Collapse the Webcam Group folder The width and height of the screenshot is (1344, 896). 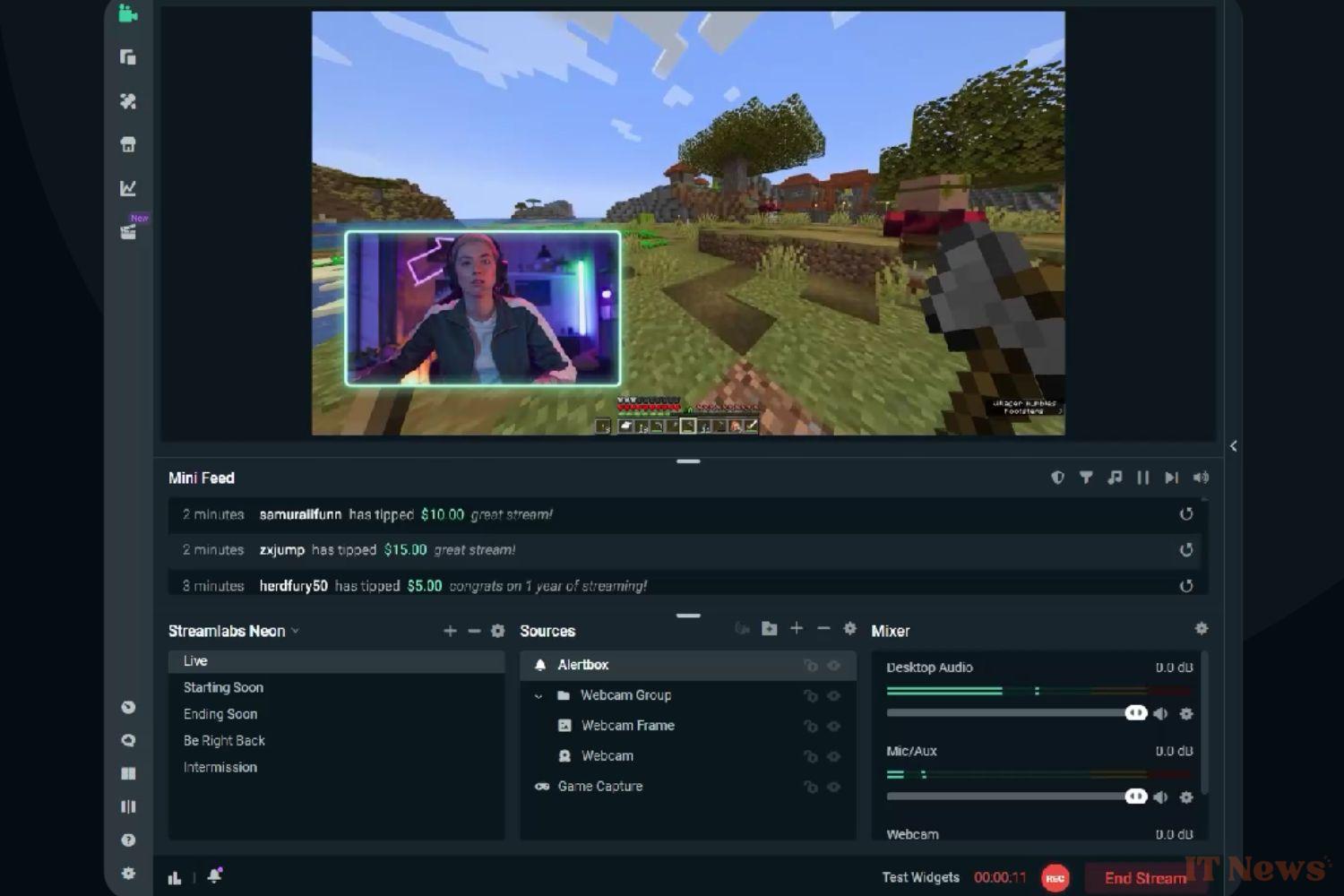538,695
